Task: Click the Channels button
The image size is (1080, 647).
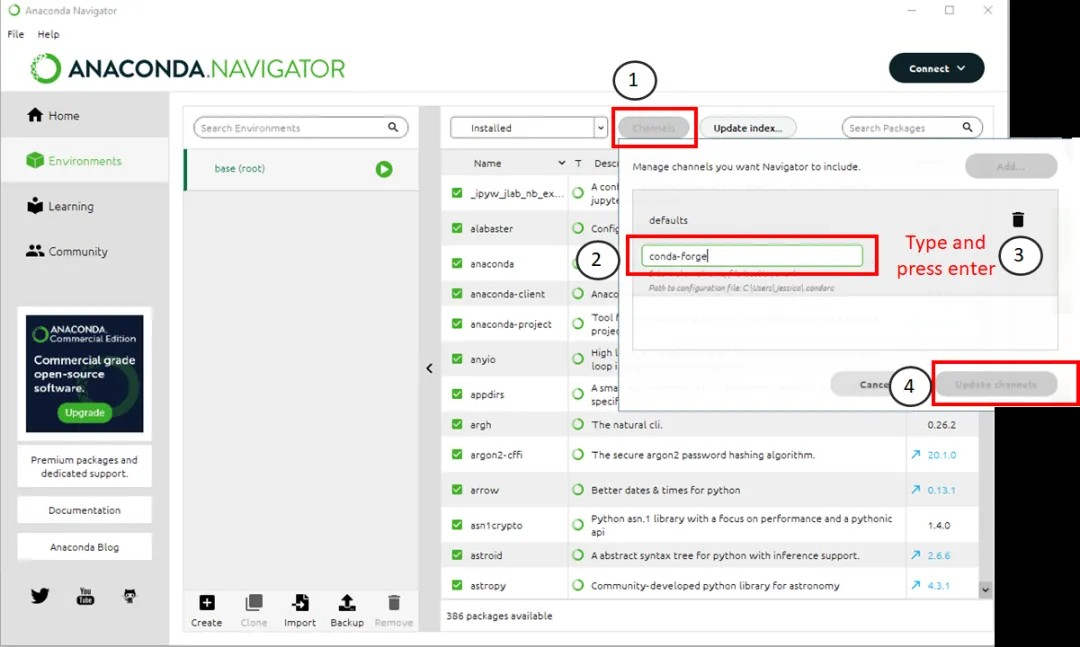Action: (x=654, y=127)
